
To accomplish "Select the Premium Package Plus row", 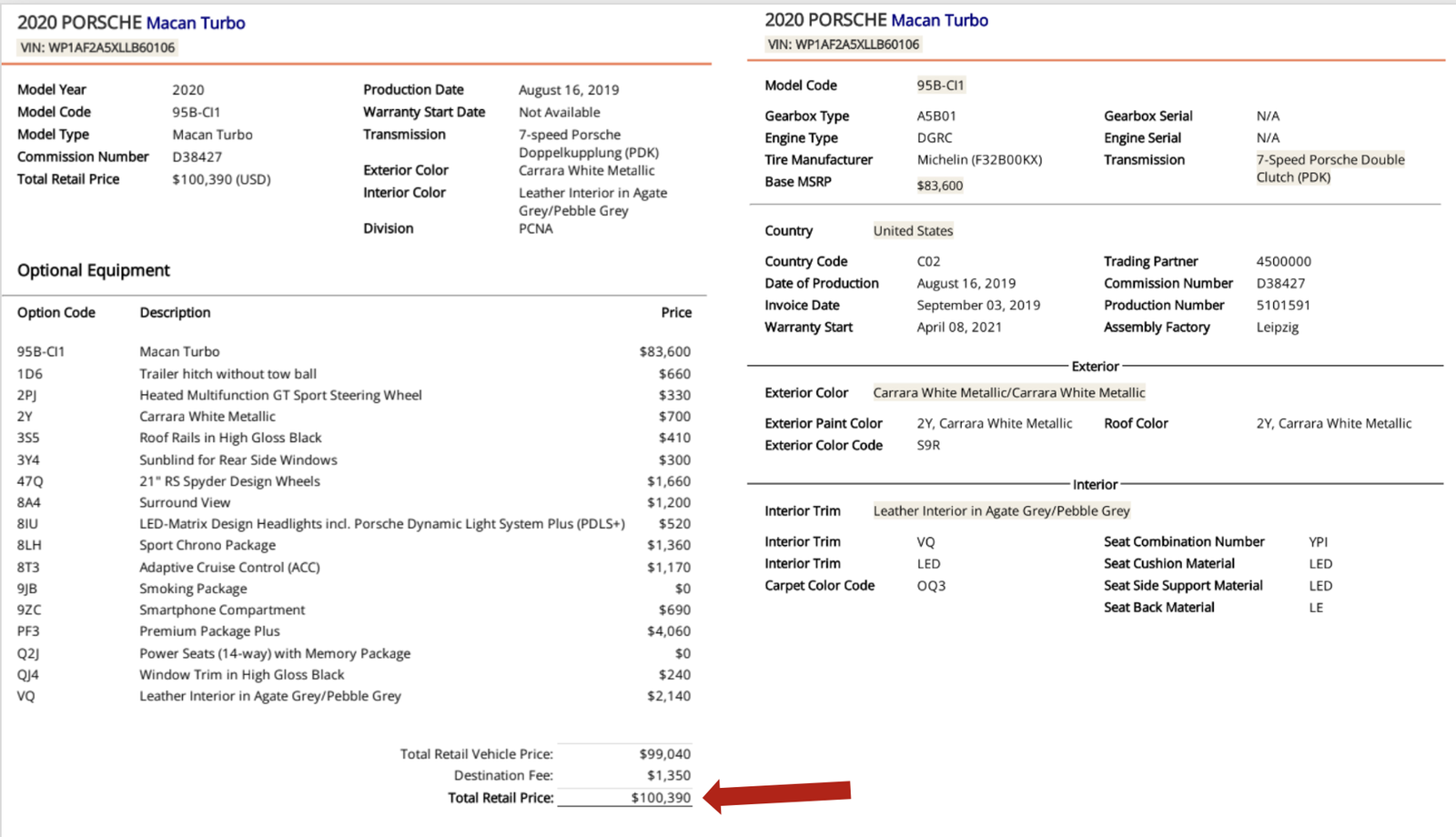I will coord(354,631).
